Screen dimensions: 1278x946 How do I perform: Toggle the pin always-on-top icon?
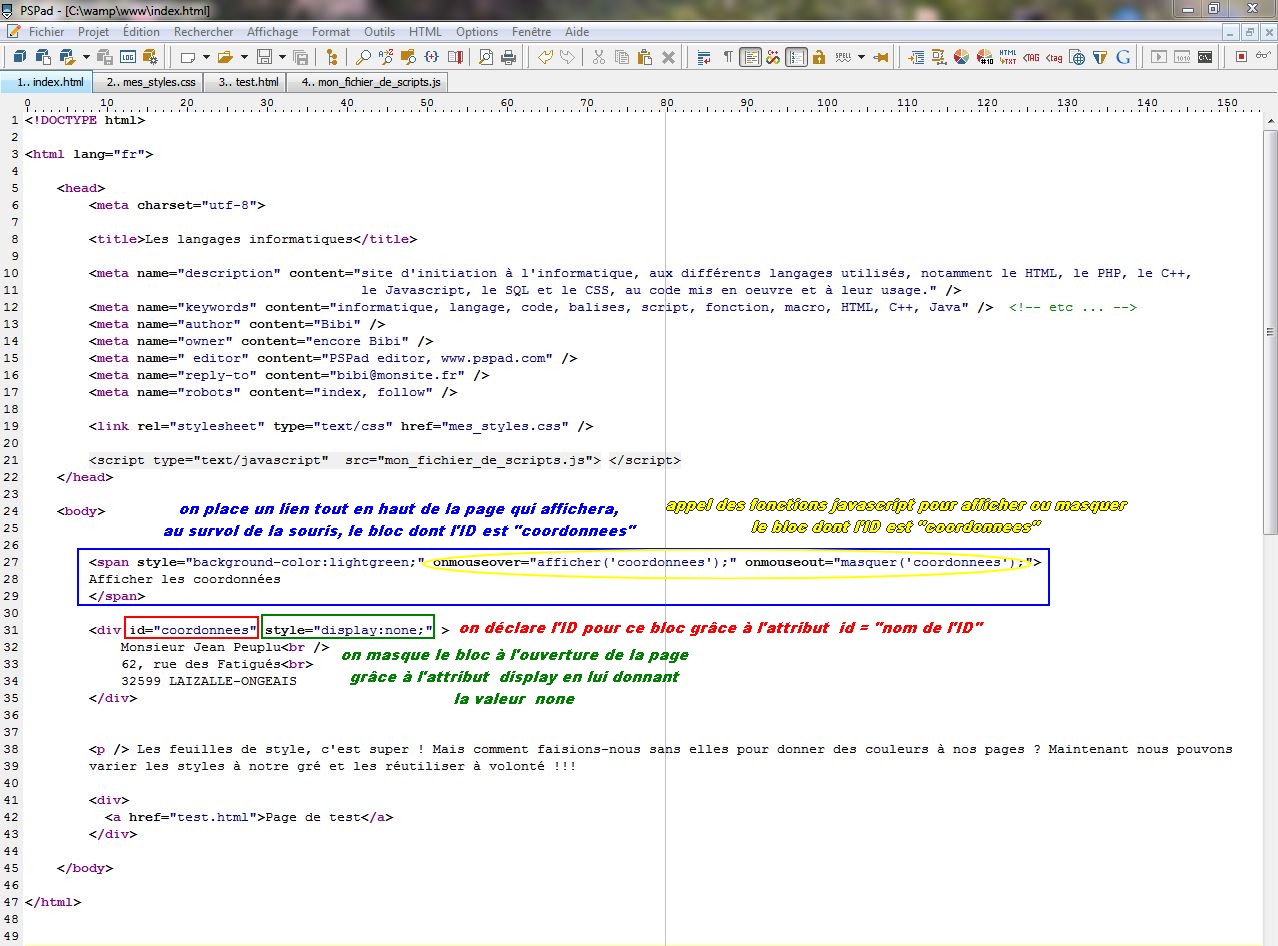click(881, 57)
